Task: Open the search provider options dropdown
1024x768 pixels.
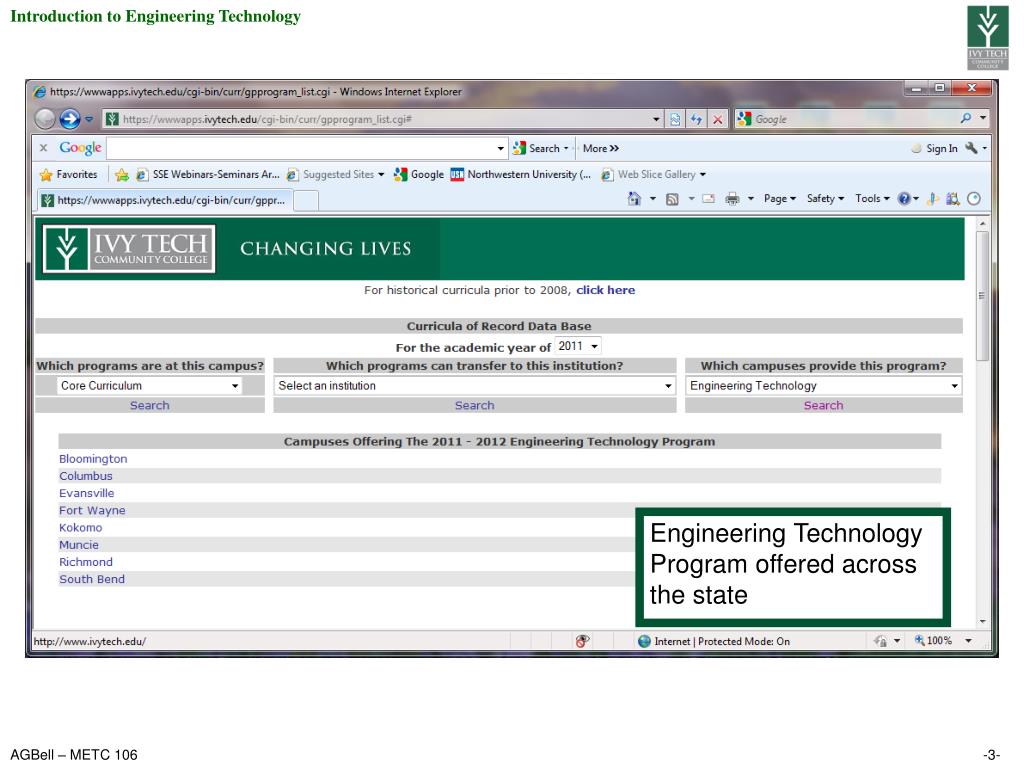Action: pyautogui.click(x=983, y=118)
